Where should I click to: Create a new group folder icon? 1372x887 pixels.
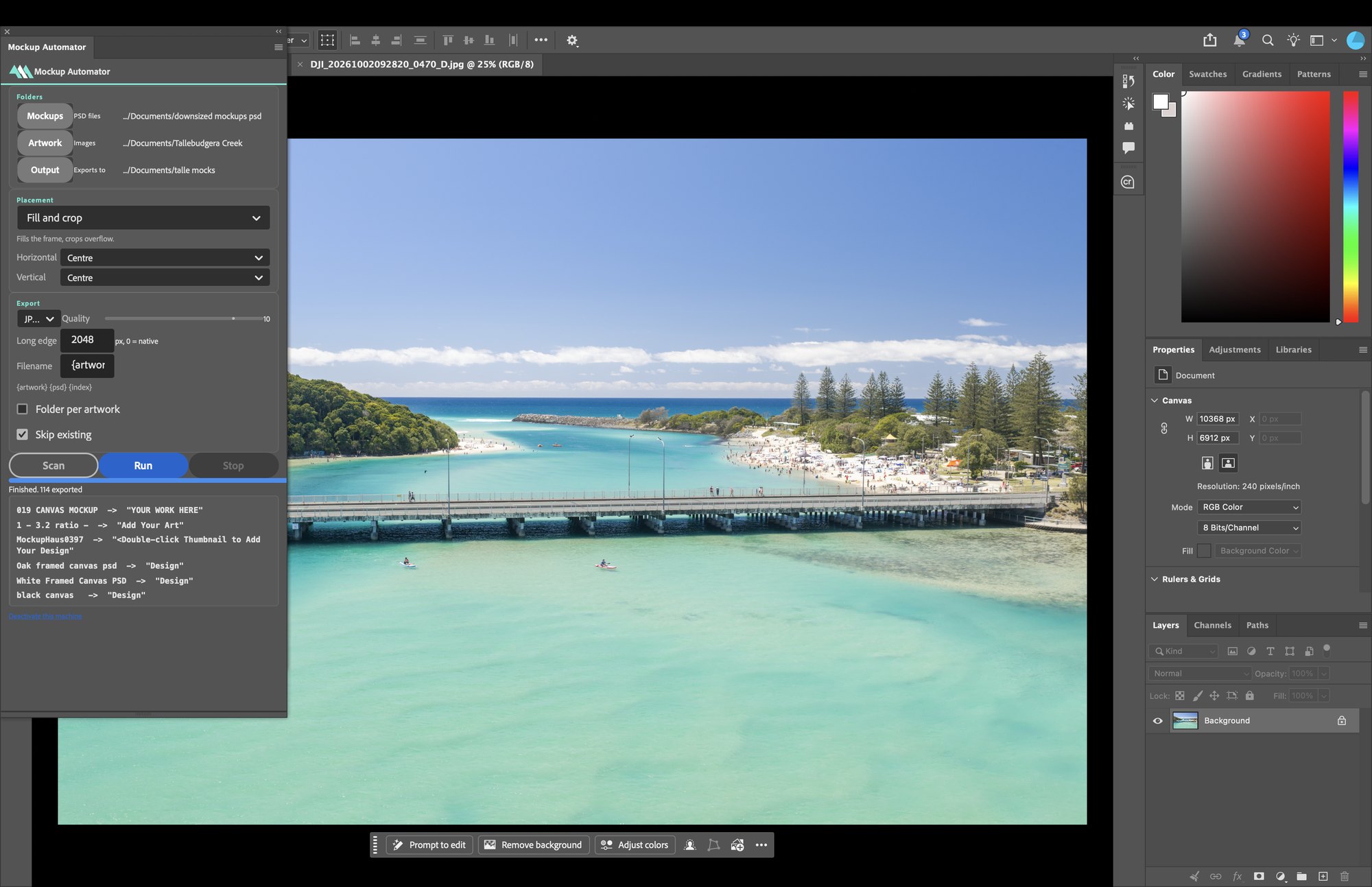click(x=1301, y=876)
